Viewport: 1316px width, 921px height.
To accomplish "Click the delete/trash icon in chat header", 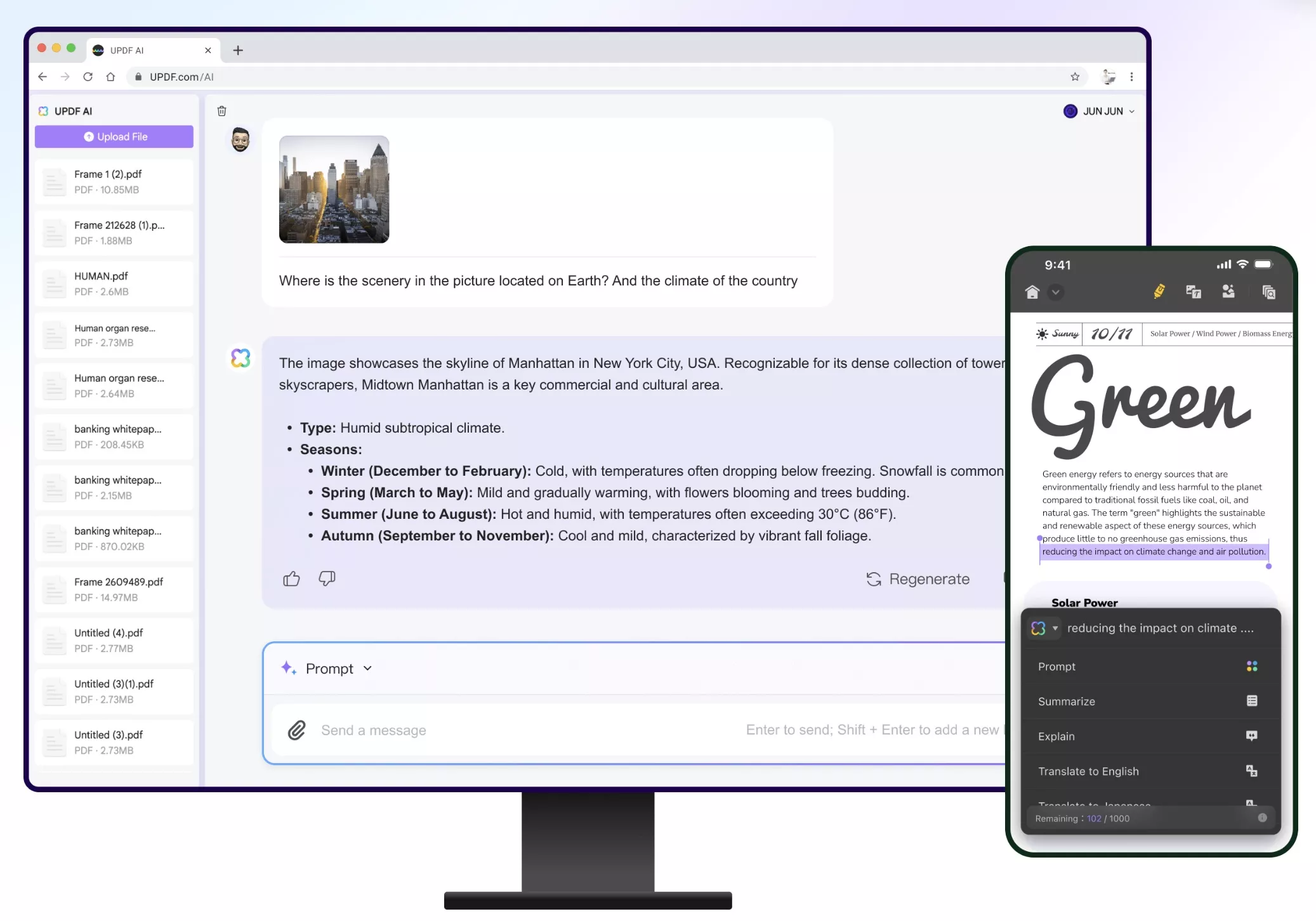I will [222, 110].
